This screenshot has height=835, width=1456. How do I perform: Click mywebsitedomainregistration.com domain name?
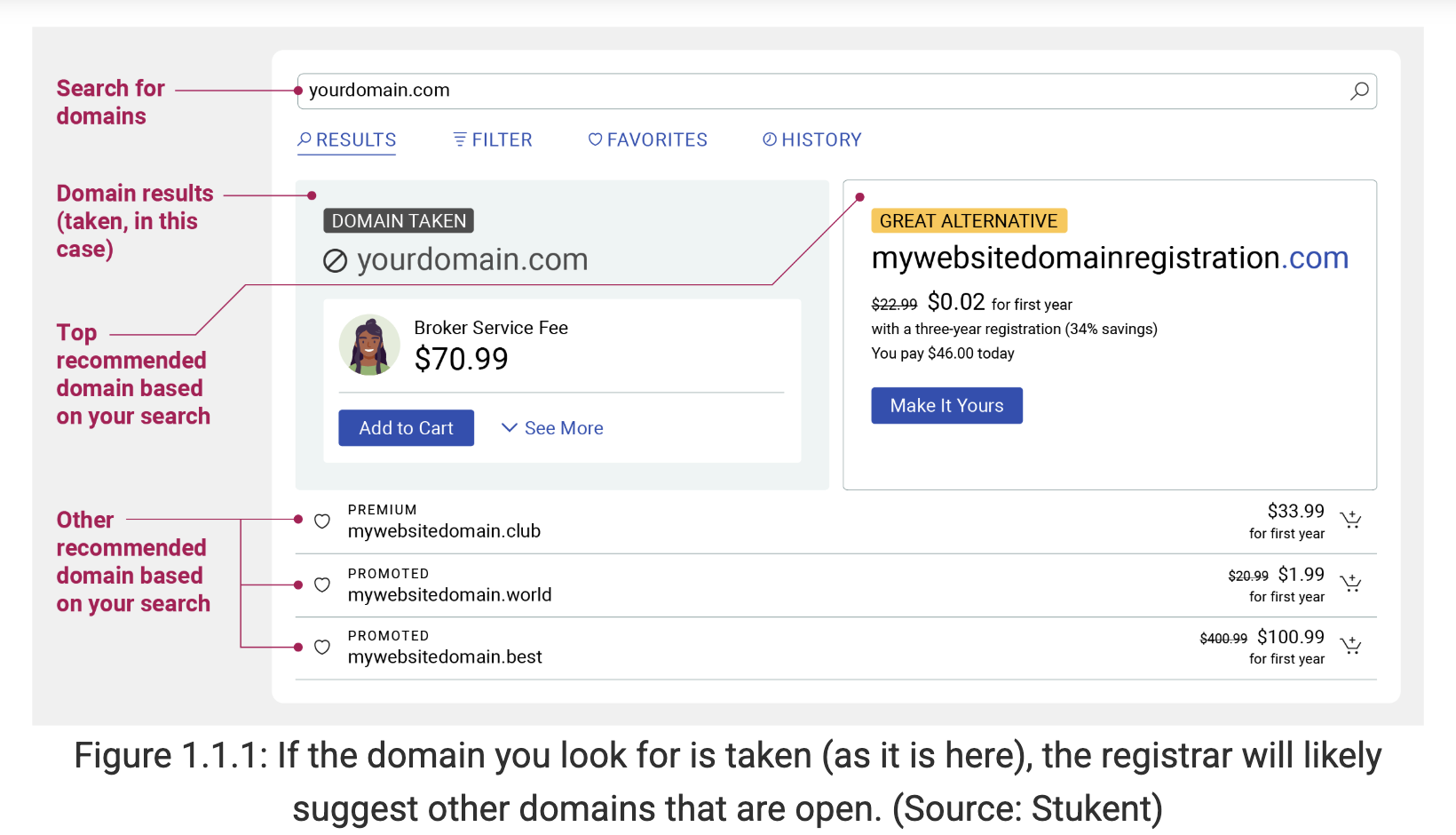[x=1110, y=258]
